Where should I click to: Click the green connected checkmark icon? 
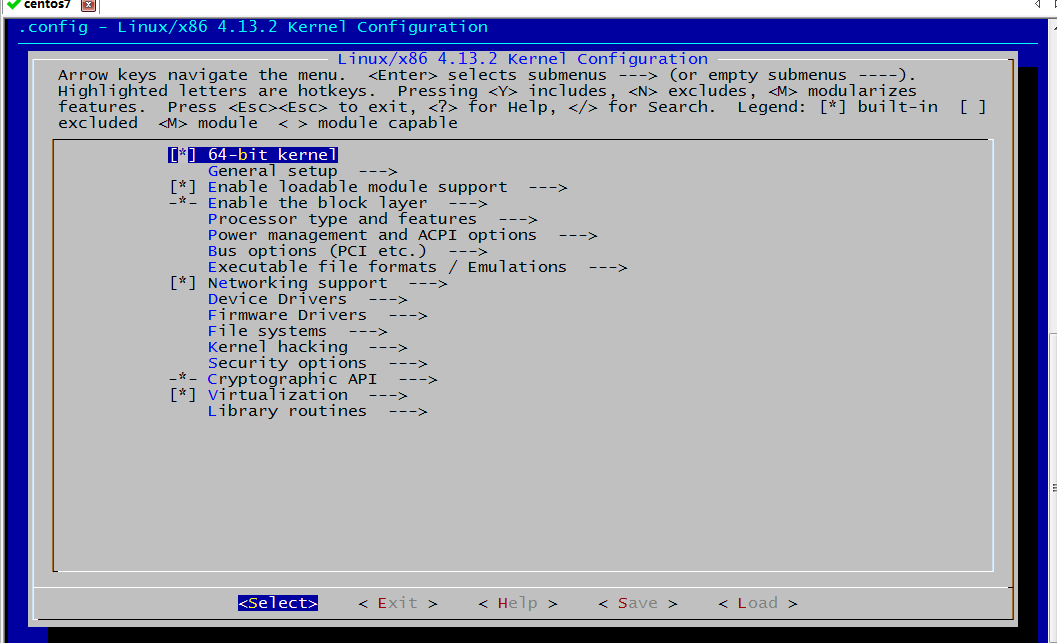click(13, 4)
